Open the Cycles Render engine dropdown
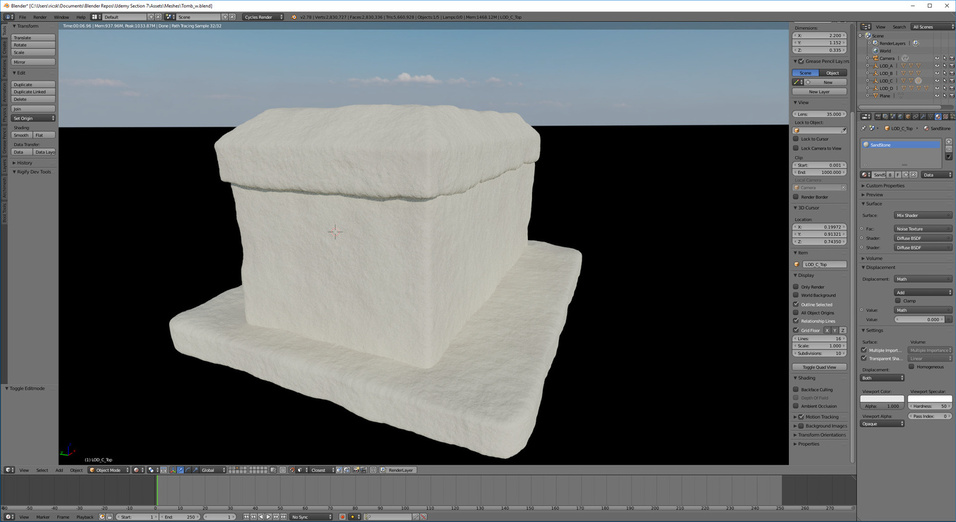956x522 pixels. [x=264, y=17]
